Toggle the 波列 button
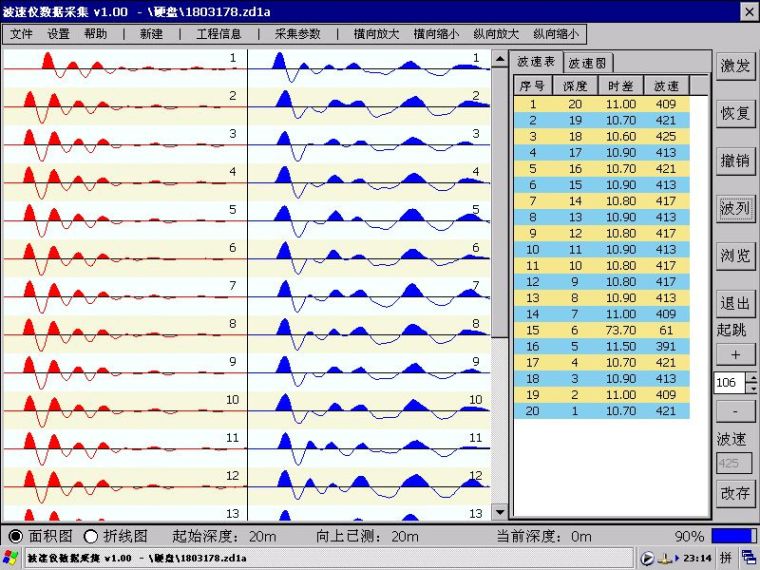Viewport: 760px width, 570px height. pyautogui.click(x=735, y=208)
